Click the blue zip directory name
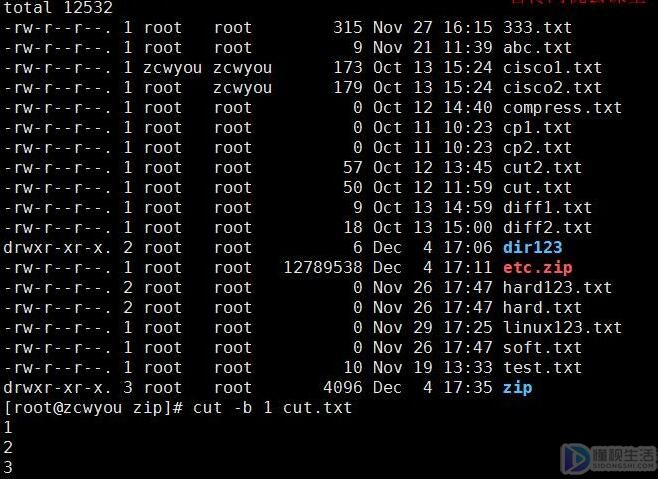 (x=517, y=388)
